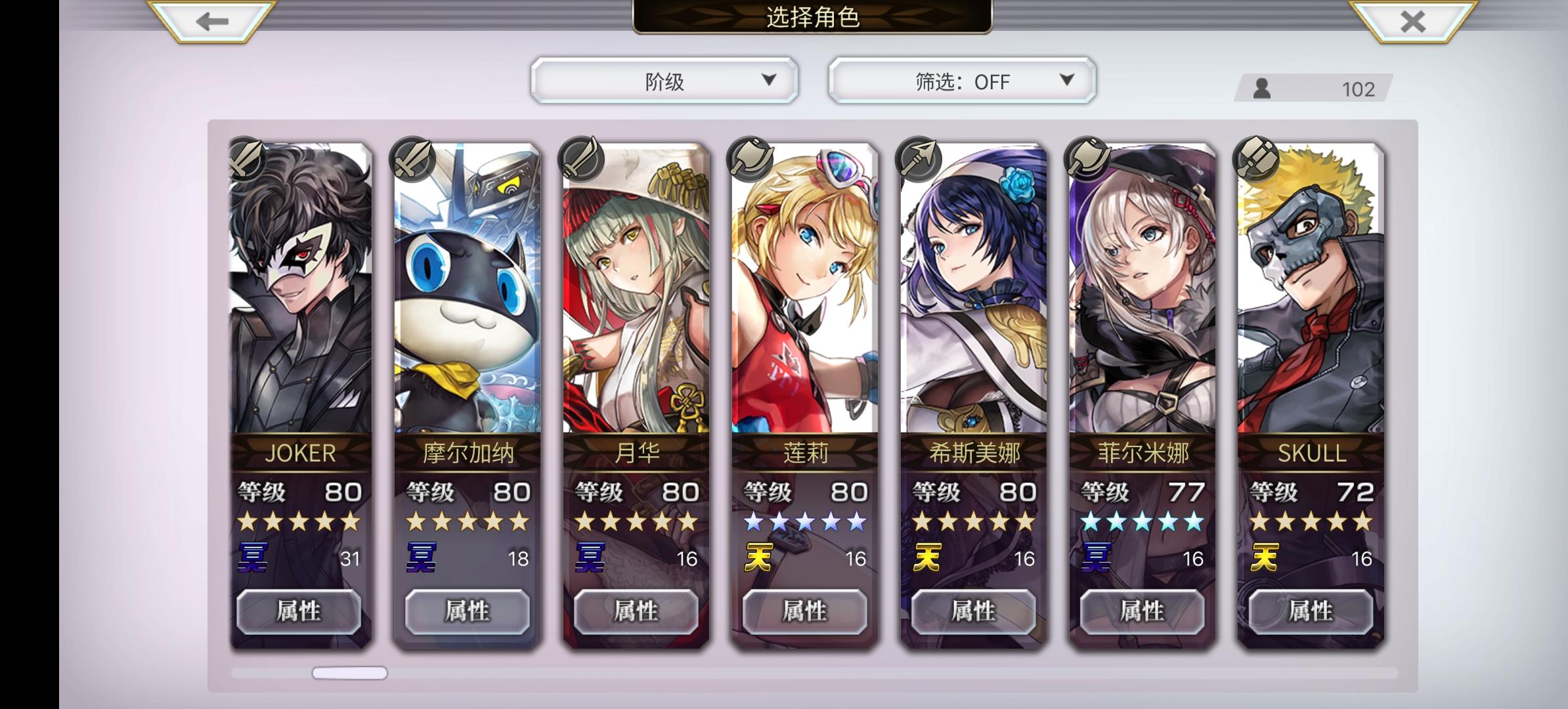The width and height of the screenshot is (1568, 709).
Task: Click the character count person icon
Action: pos(1261,89)
